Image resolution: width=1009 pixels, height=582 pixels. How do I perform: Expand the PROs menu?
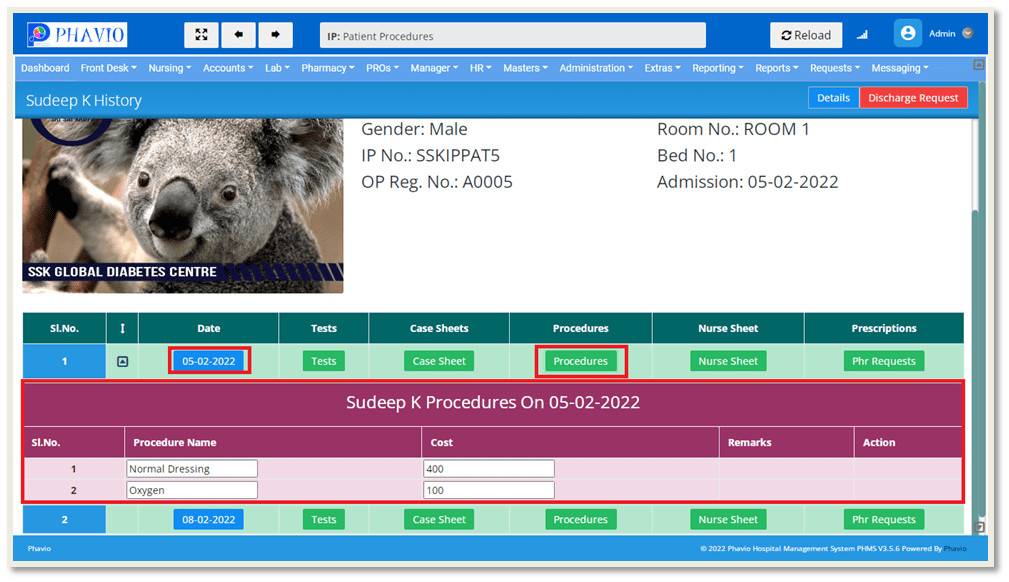coord(382,68)
